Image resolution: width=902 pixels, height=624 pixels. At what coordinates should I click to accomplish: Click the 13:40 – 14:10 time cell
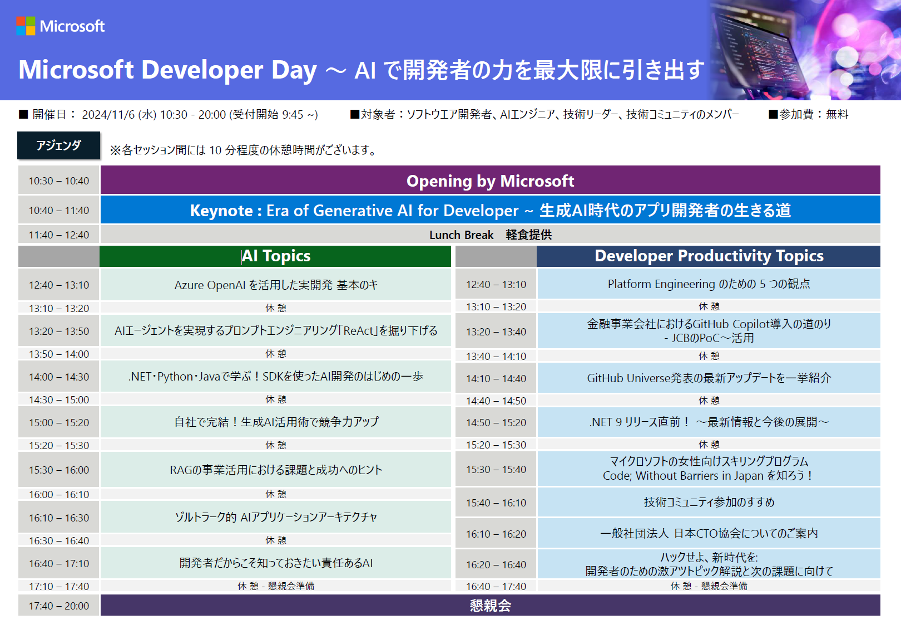[x=496, y=356]
